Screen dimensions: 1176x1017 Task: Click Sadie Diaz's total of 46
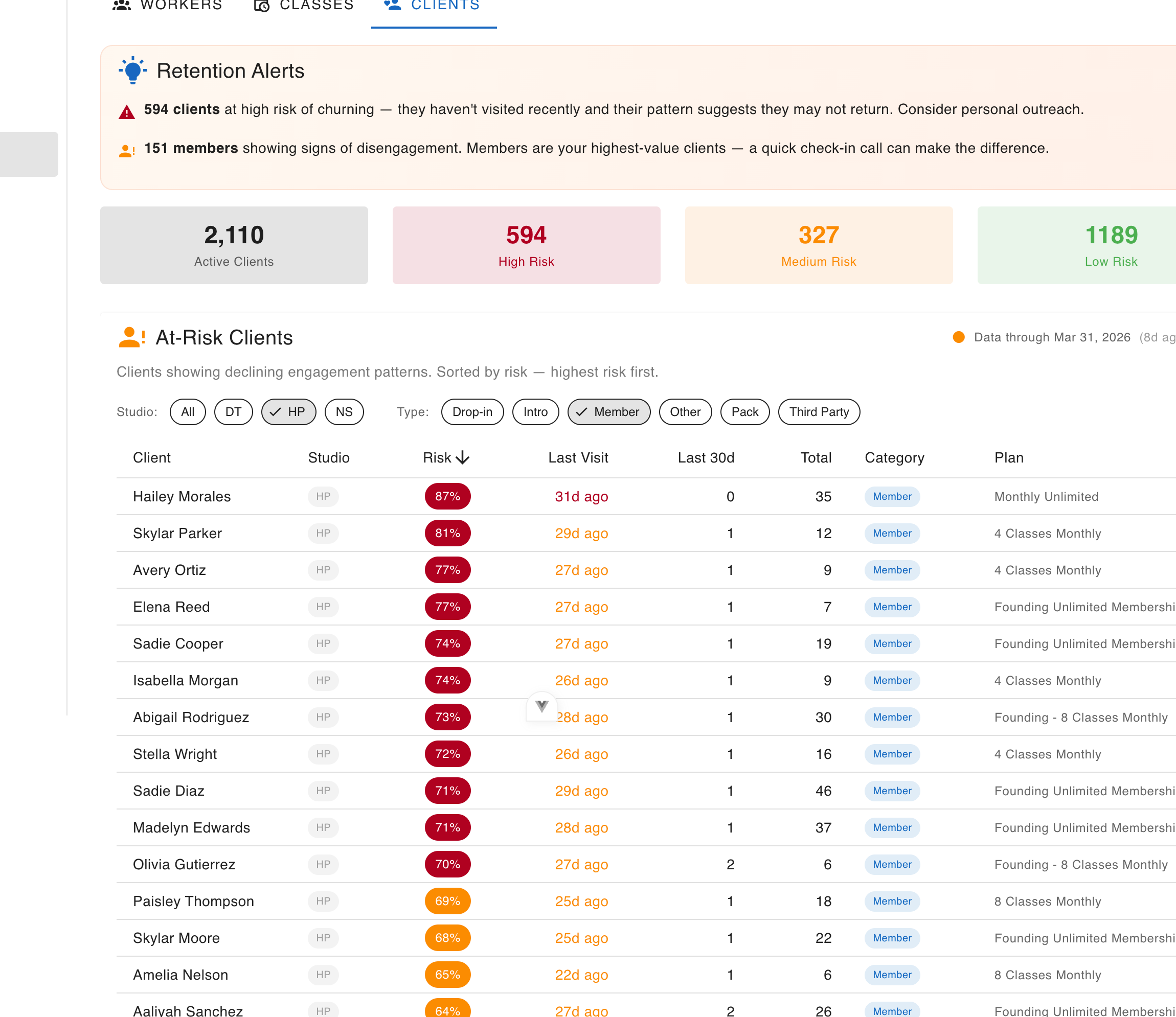click(x=823, y=791)
